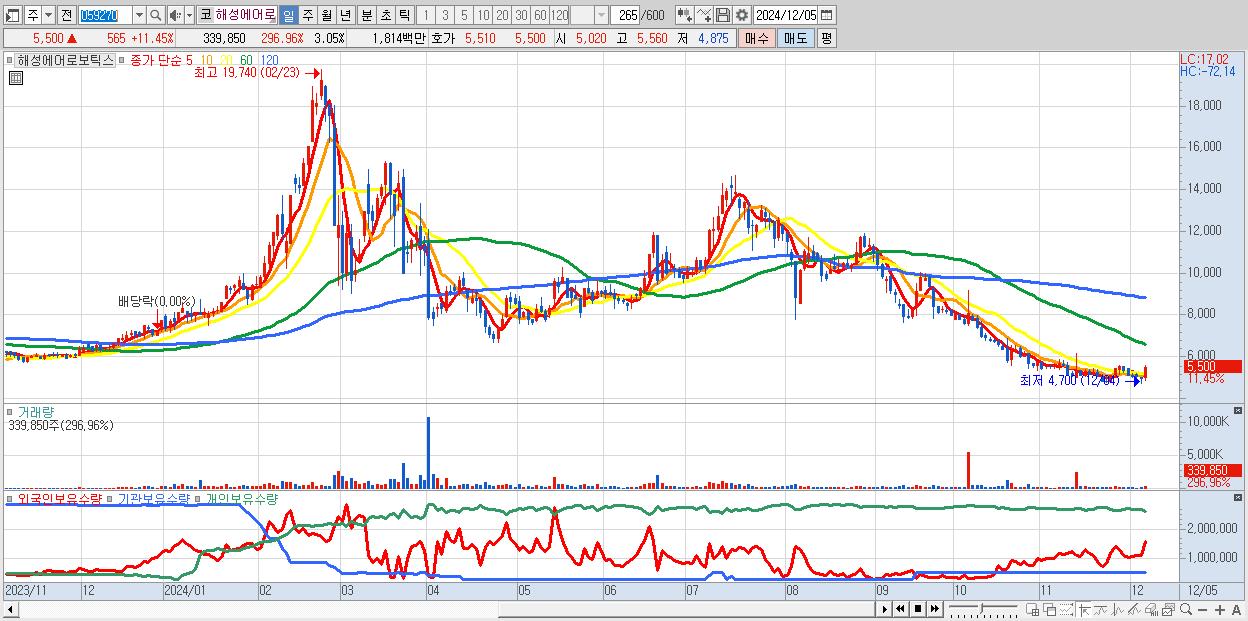Expand the stock code history dropdown
Screen dimensions: 1248x621
point(139,16)
